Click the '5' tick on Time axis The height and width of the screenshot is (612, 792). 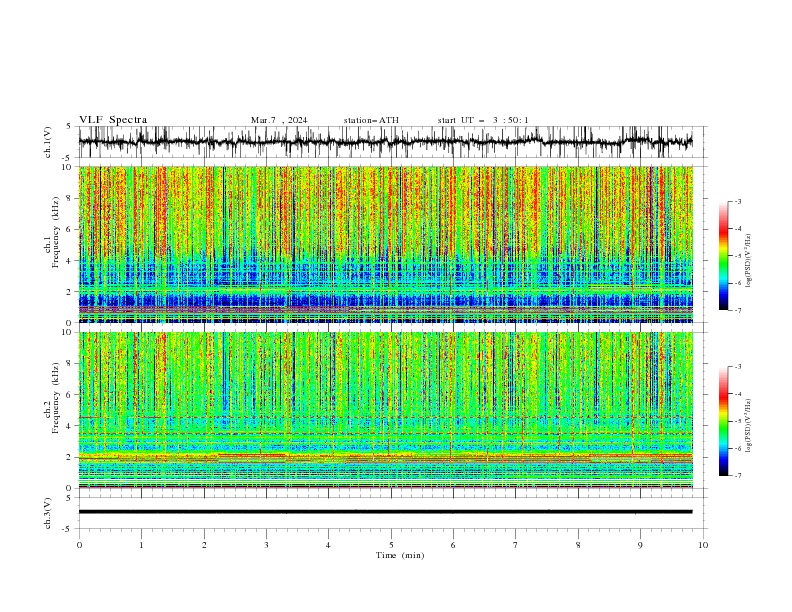tap(391, 545)
